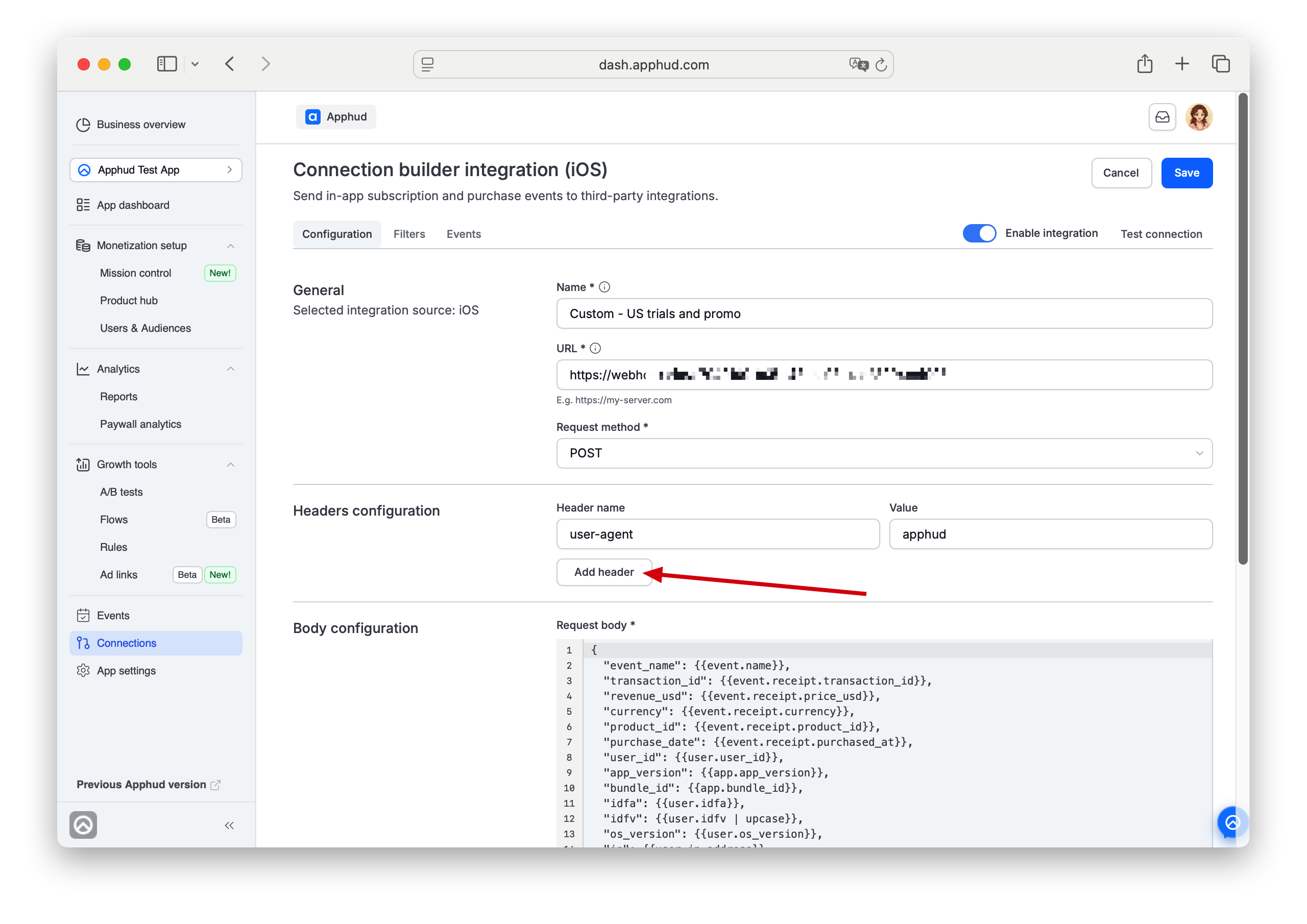Open Previous Apphud version link
The width and height of the screenshot is (1307, 924).
coord(149,785)
